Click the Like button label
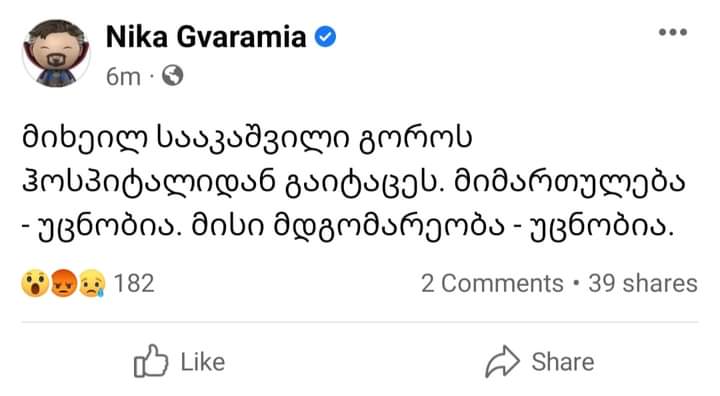720x396 pixels. (x=203, y=362)
